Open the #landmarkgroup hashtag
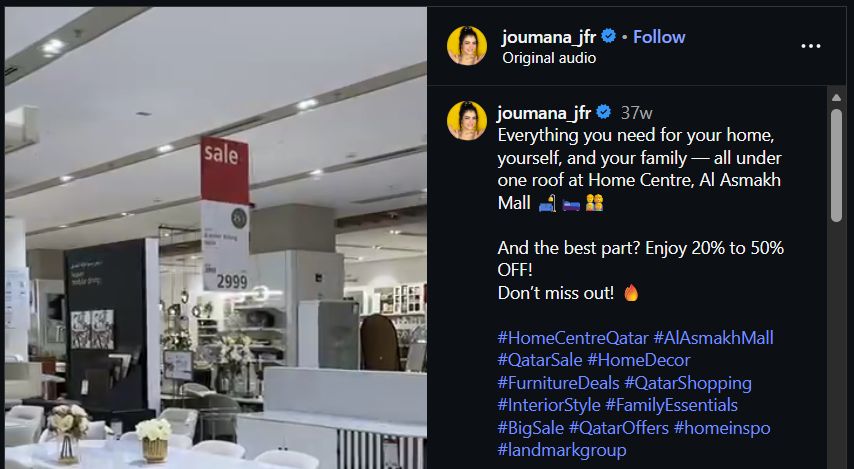The image size is (854, 469). click(562, 450)
